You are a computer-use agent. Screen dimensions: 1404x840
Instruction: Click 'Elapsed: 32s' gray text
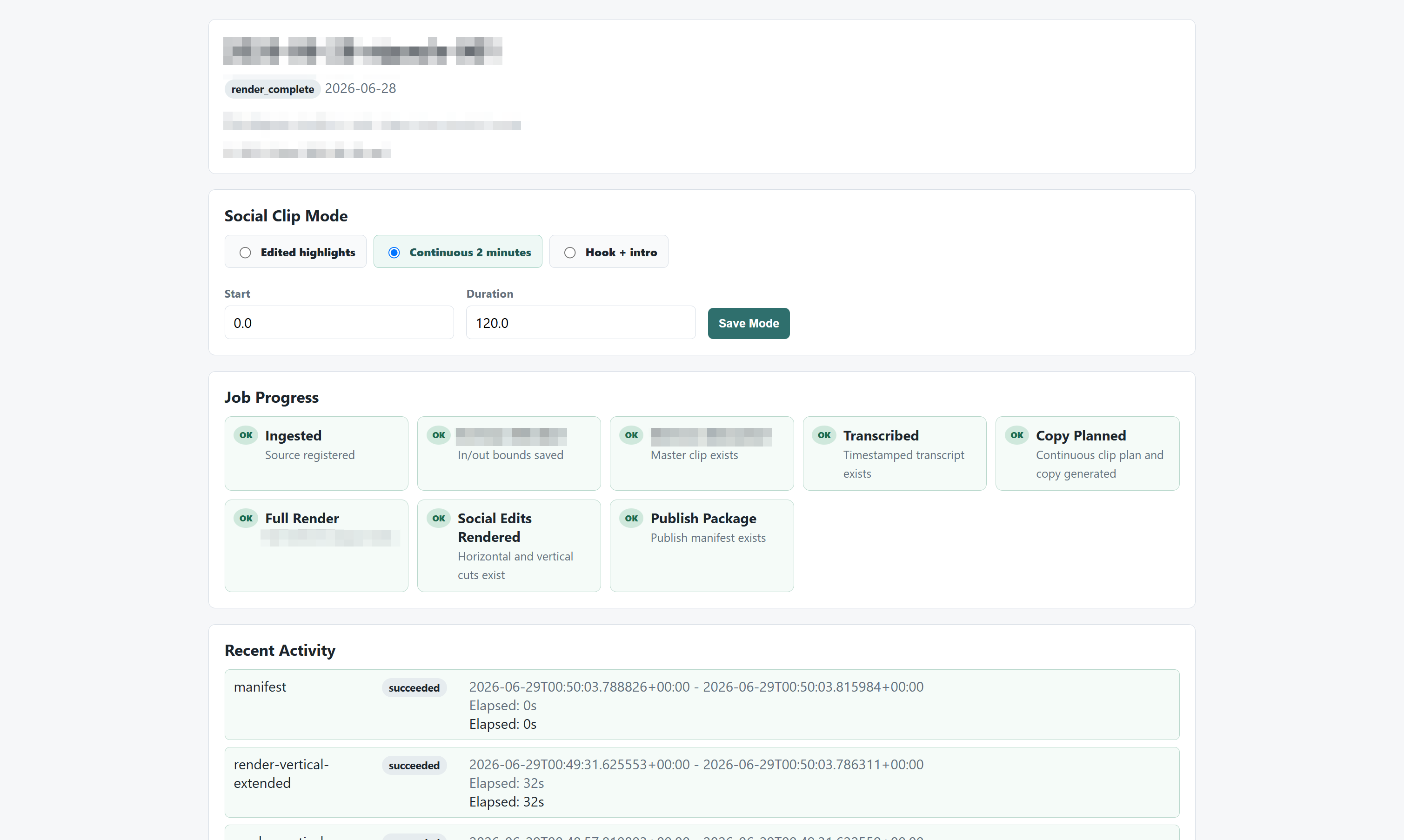pos(506,783)
